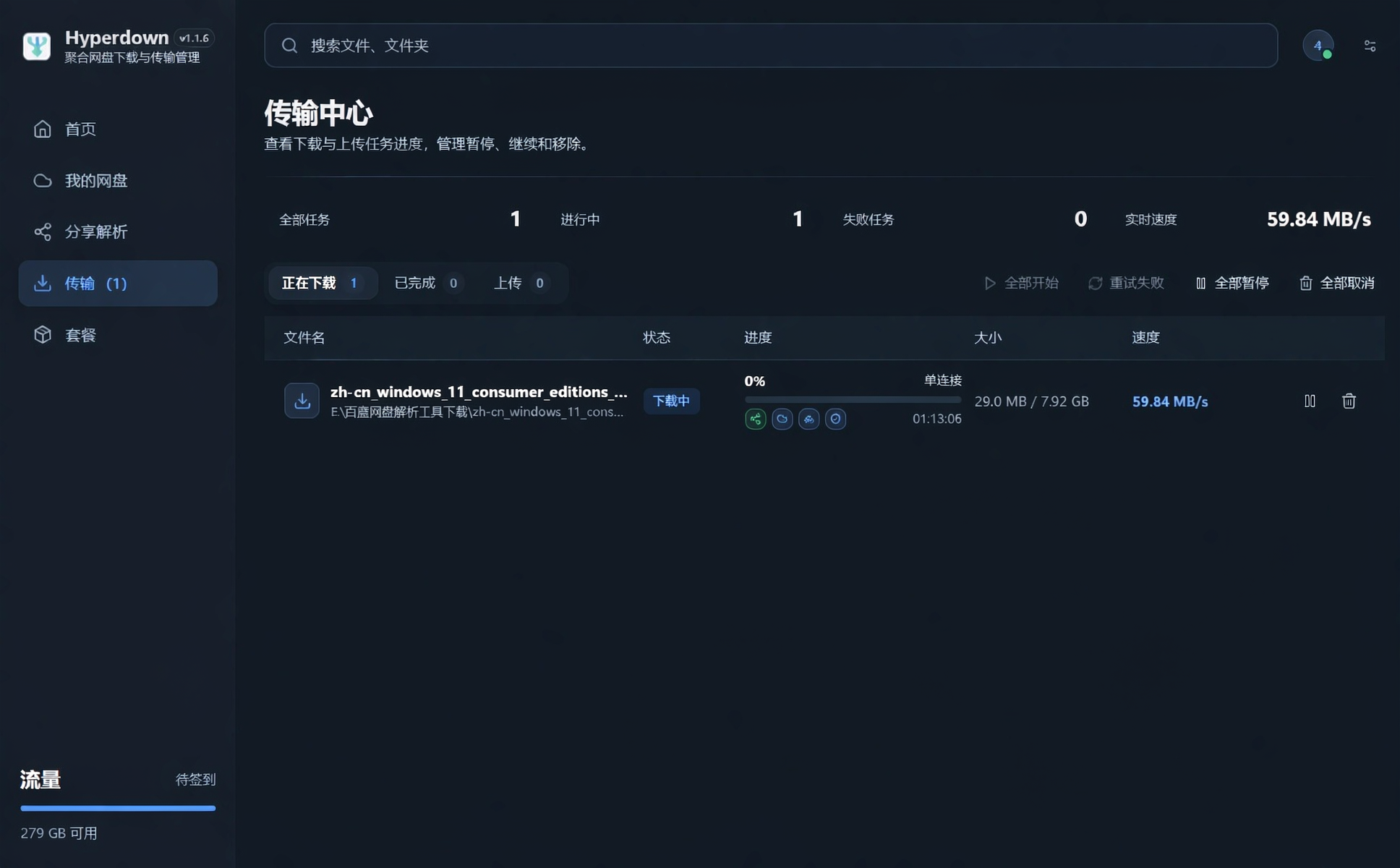Click the Hyperdown logo icon
The width and height of the screenshot is (1400, 868).
pos(36,46)
